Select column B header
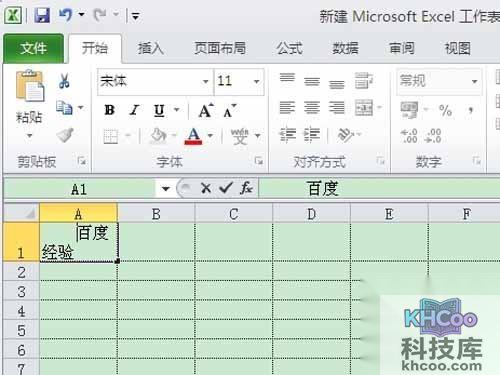Screen dimensions: 500x375 coord(156,214)
